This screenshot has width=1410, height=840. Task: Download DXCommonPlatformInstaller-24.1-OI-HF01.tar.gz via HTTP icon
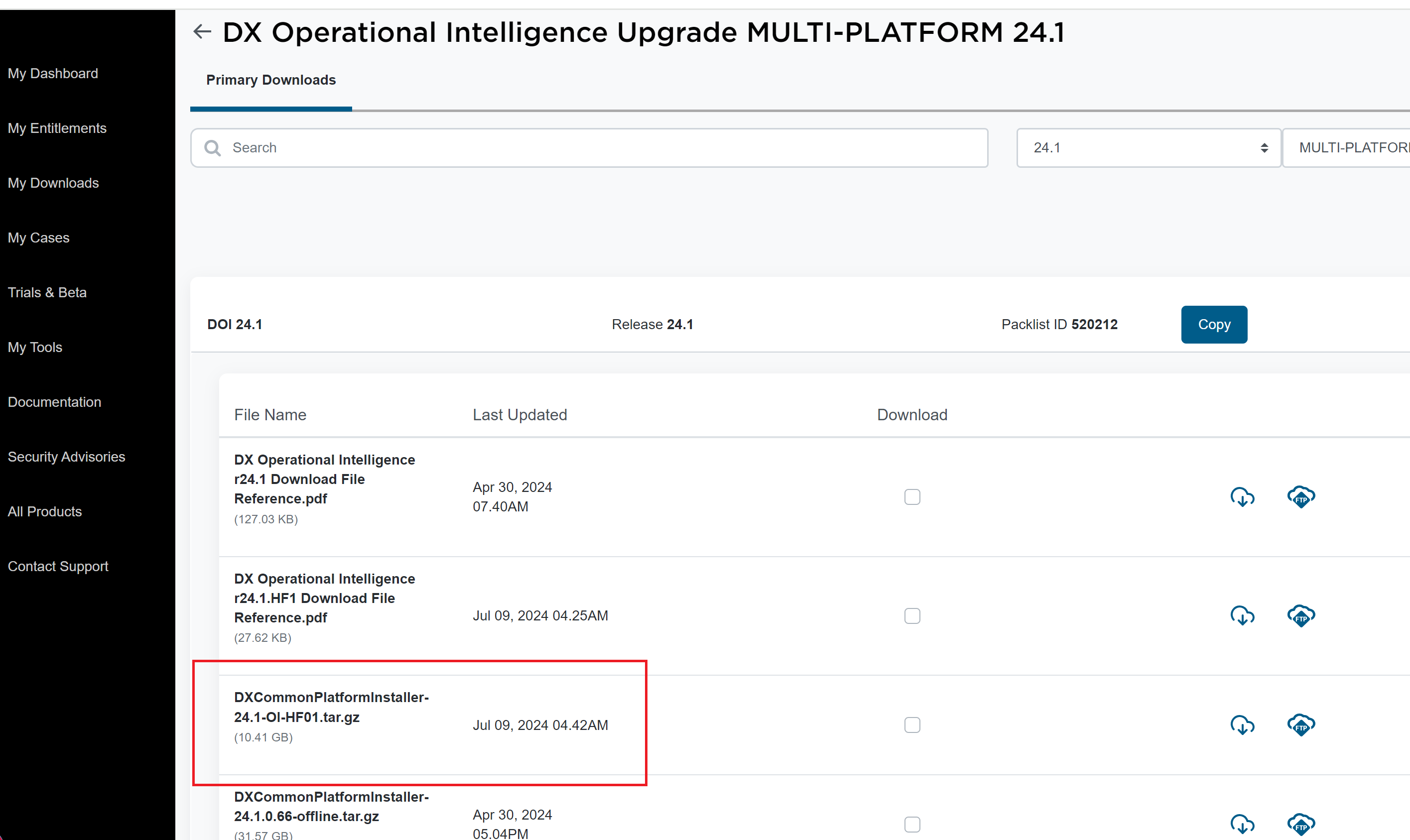click(1242, 725)
